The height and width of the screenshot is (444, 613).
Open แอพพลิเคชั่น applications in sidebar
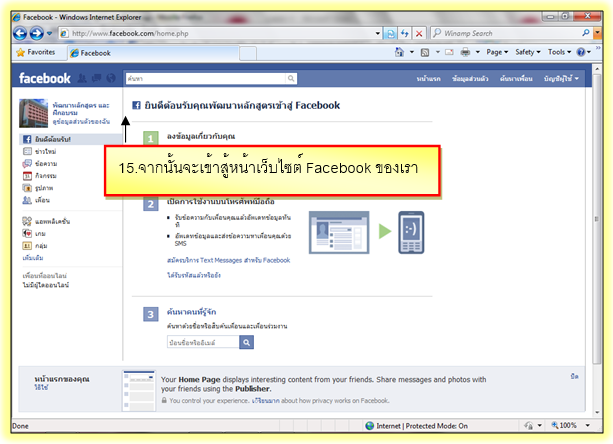pyautogui.click(x=46, y=222)
